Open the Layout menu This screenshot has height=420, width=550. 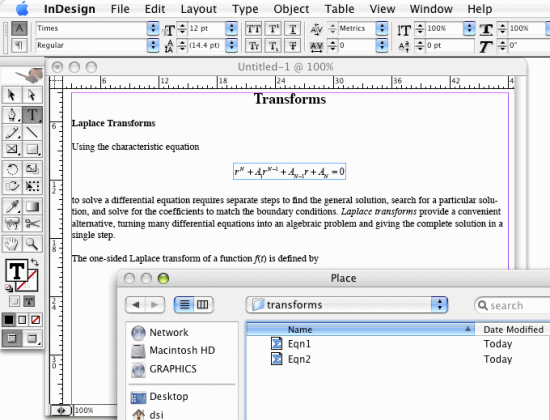click(x=199, y=9)
